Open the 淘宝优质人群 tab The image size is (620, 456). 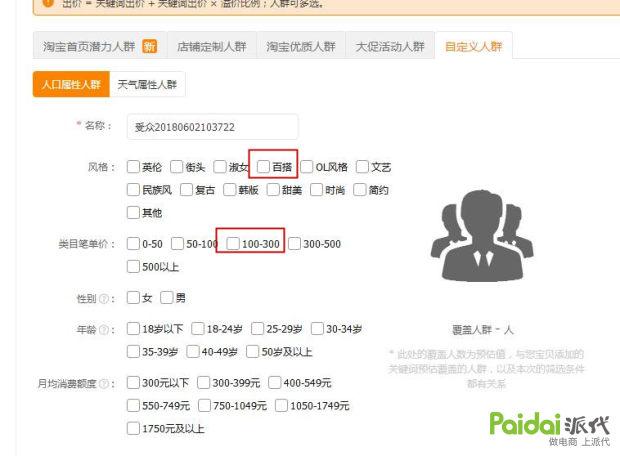[x=301, y=47]
